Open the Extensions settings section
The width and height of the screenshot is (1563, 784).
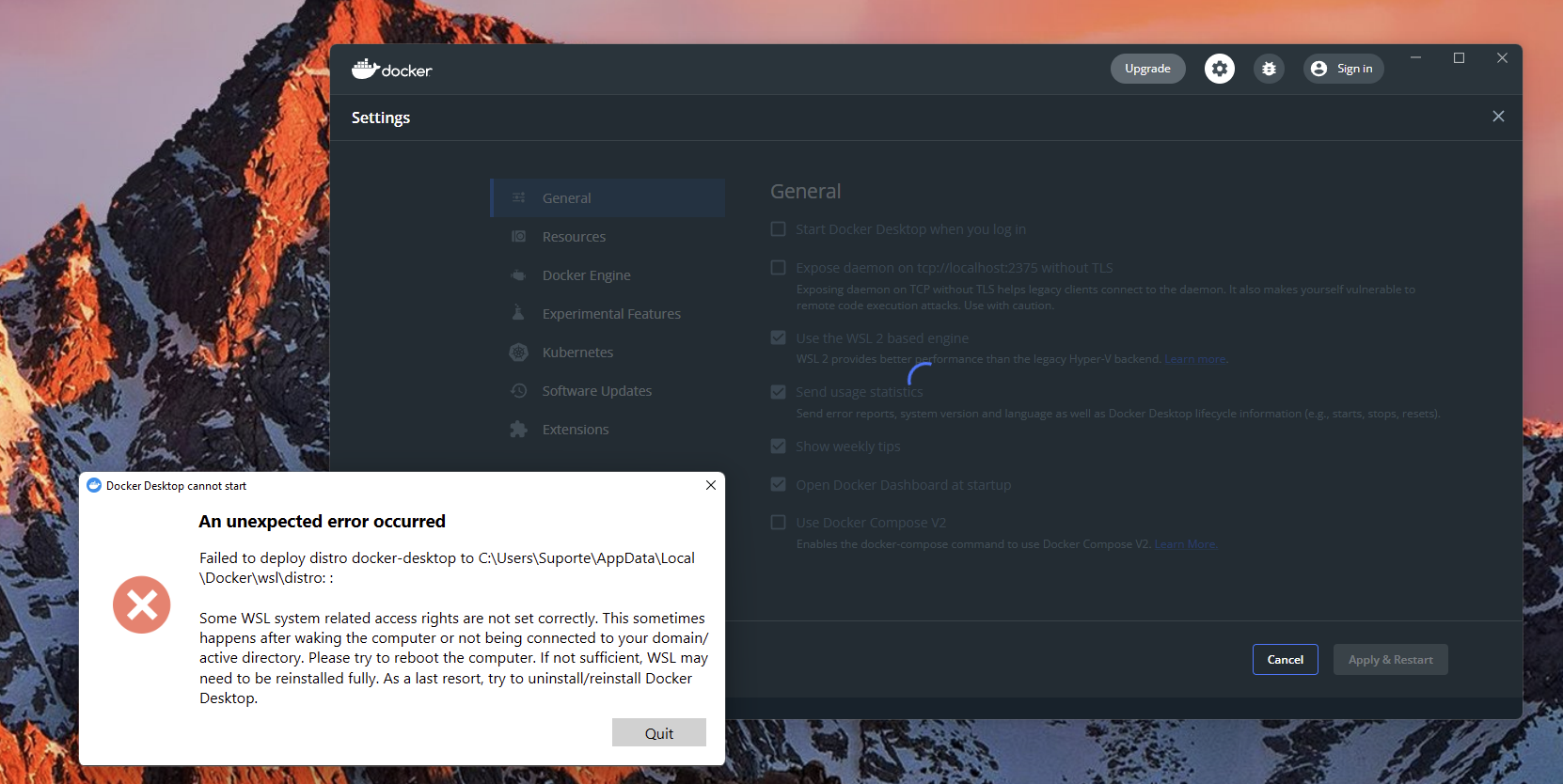(608, 429)
